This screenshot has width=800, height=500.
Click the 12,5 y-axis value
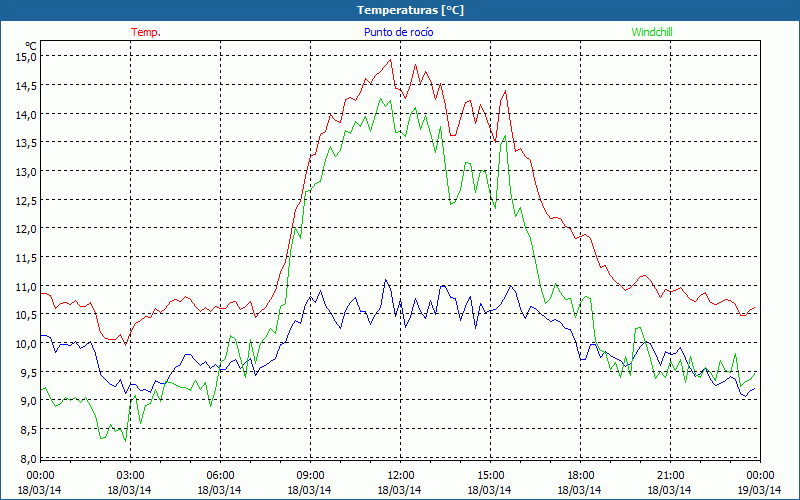pyautogui.click(x=28, y=201)
